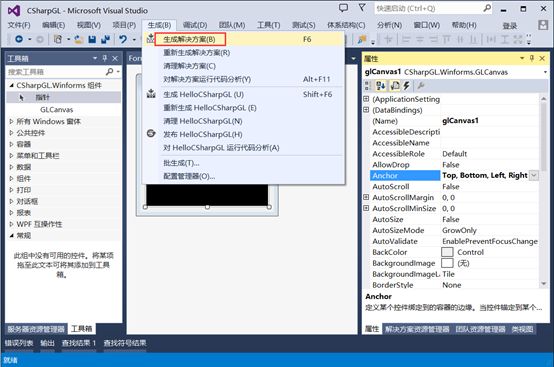Collapse the CSharpGL.Winforms components group

coord(11,85)
